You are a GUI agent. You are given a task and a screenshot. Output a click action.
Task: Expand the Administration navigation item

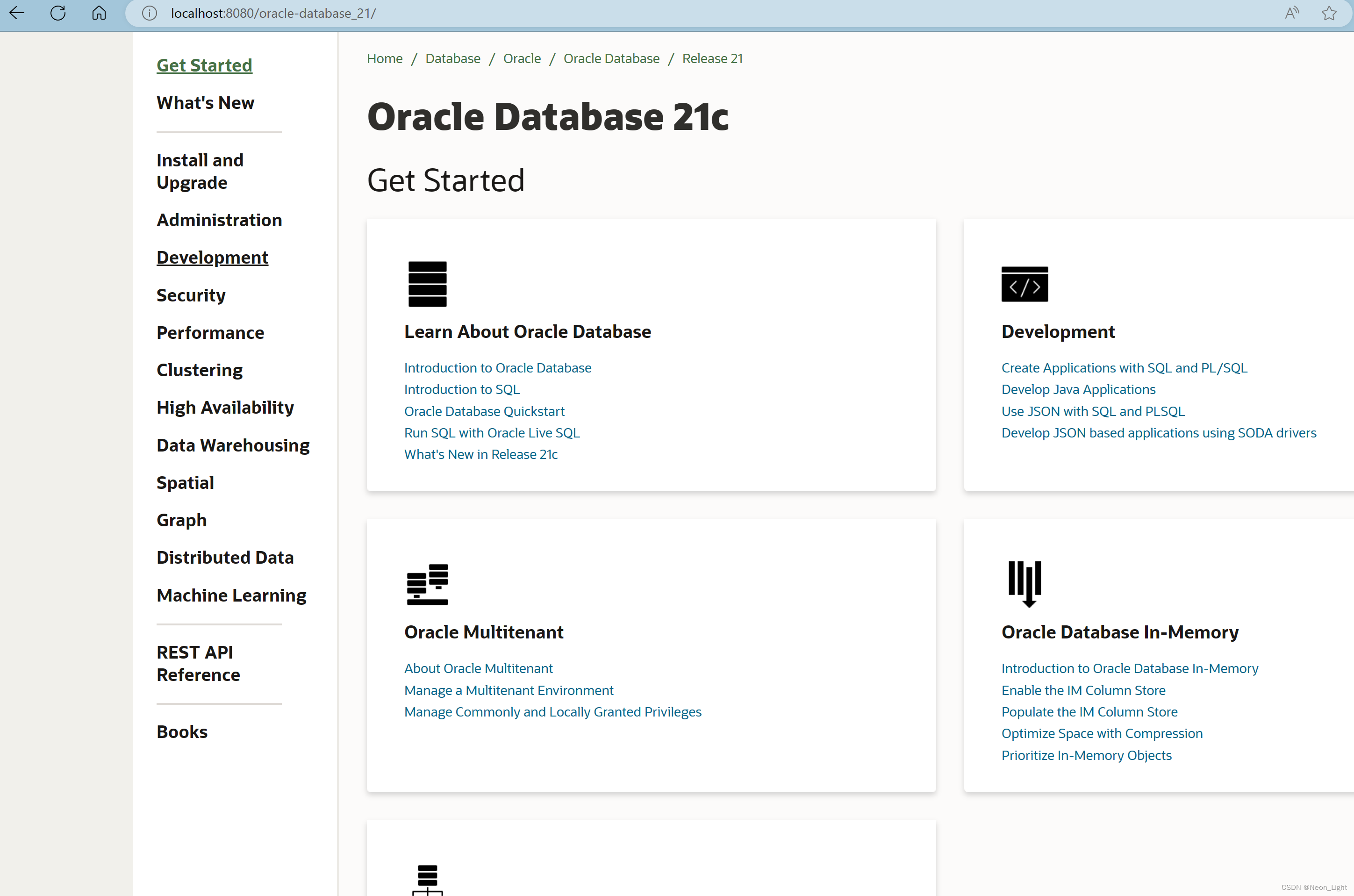(219, 220)
